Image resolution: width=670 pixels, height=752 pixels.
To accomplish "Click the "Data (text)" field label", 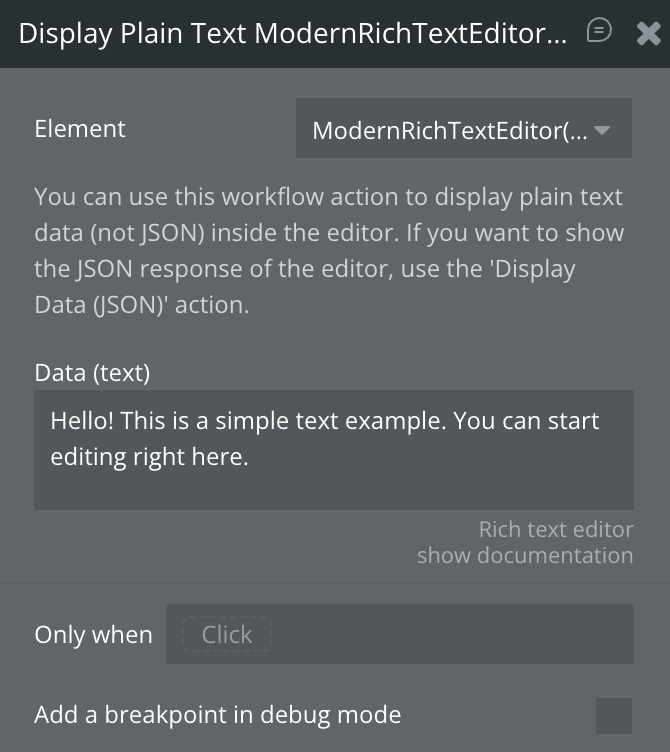I will point(92,373).
